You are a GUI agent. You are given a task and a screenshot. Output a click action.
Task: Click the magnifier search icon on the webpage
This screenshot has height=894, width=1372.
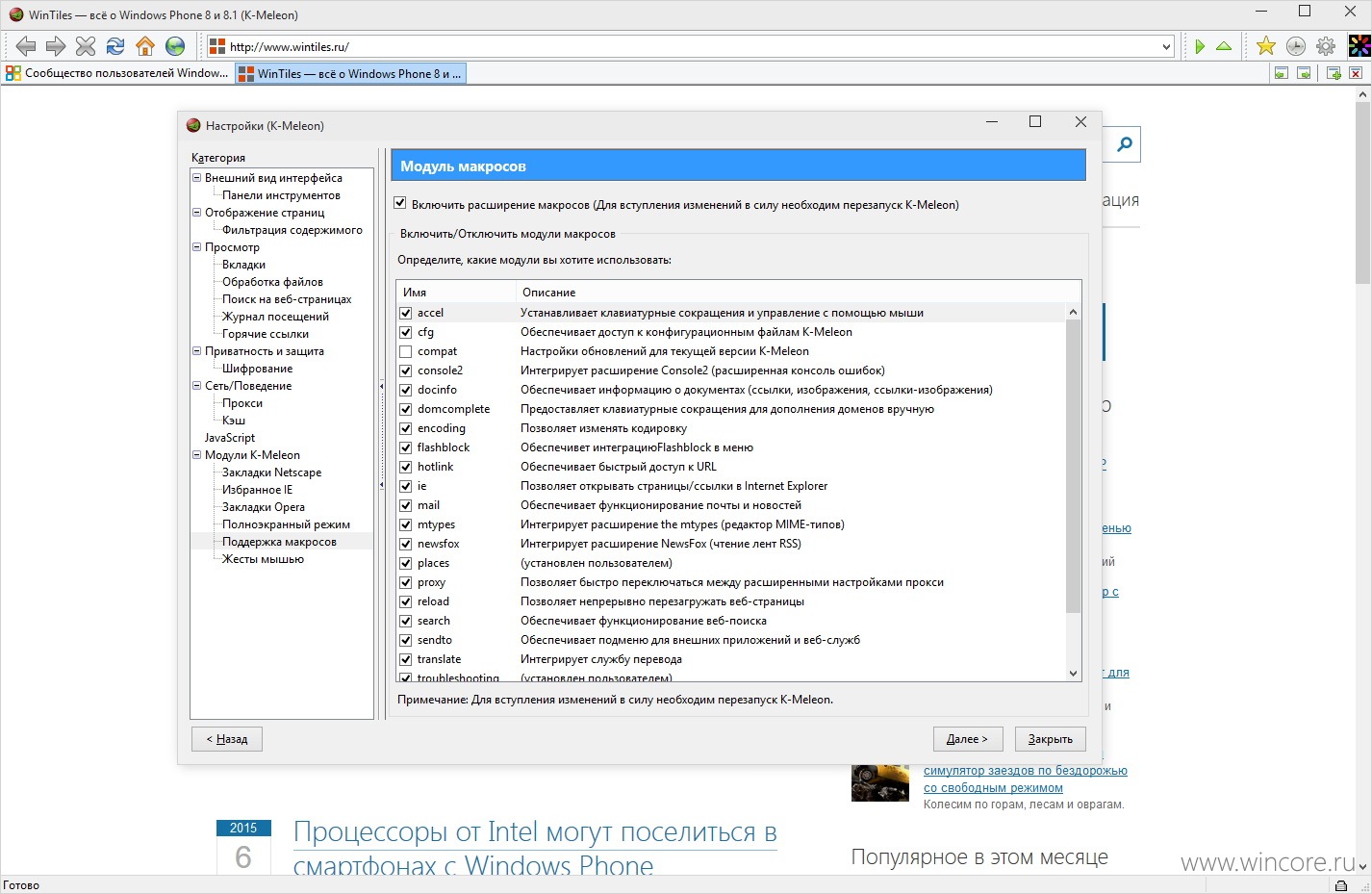click(1124, 144)
